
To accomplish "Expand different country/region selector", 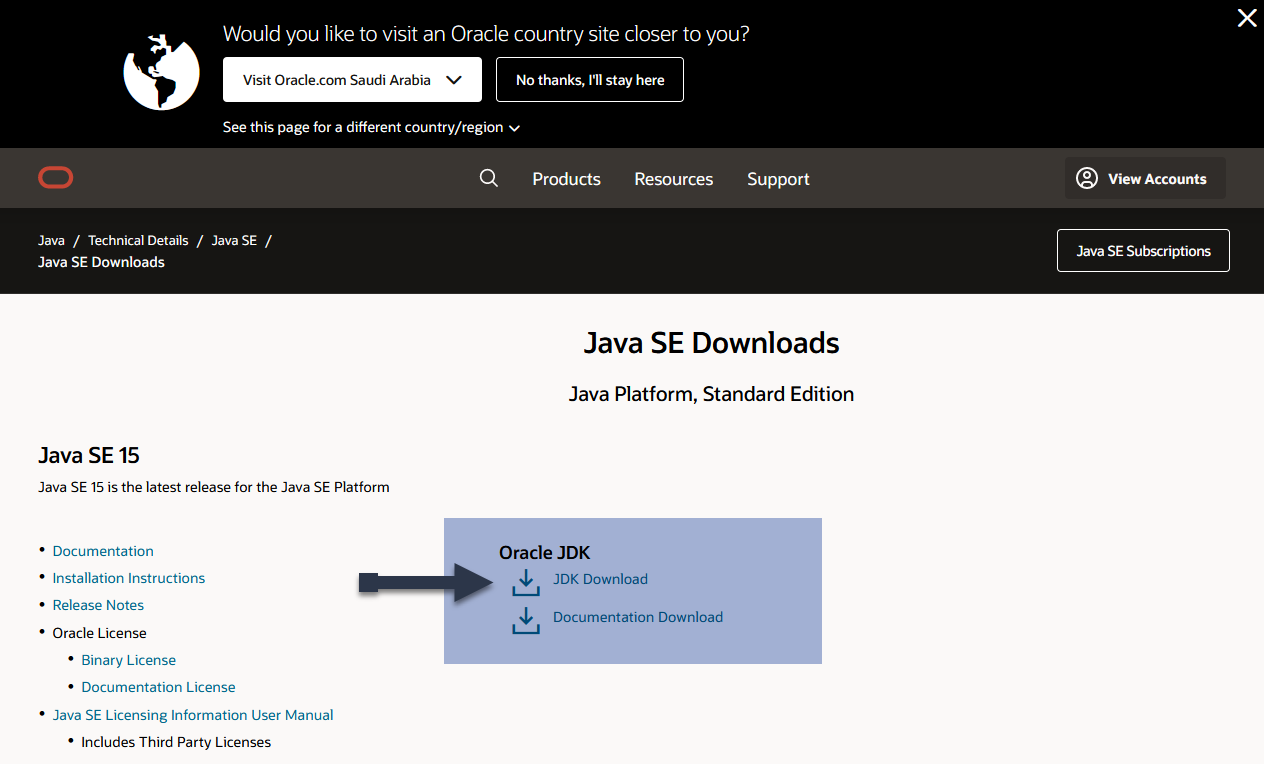I will click(x=371, y=128).
